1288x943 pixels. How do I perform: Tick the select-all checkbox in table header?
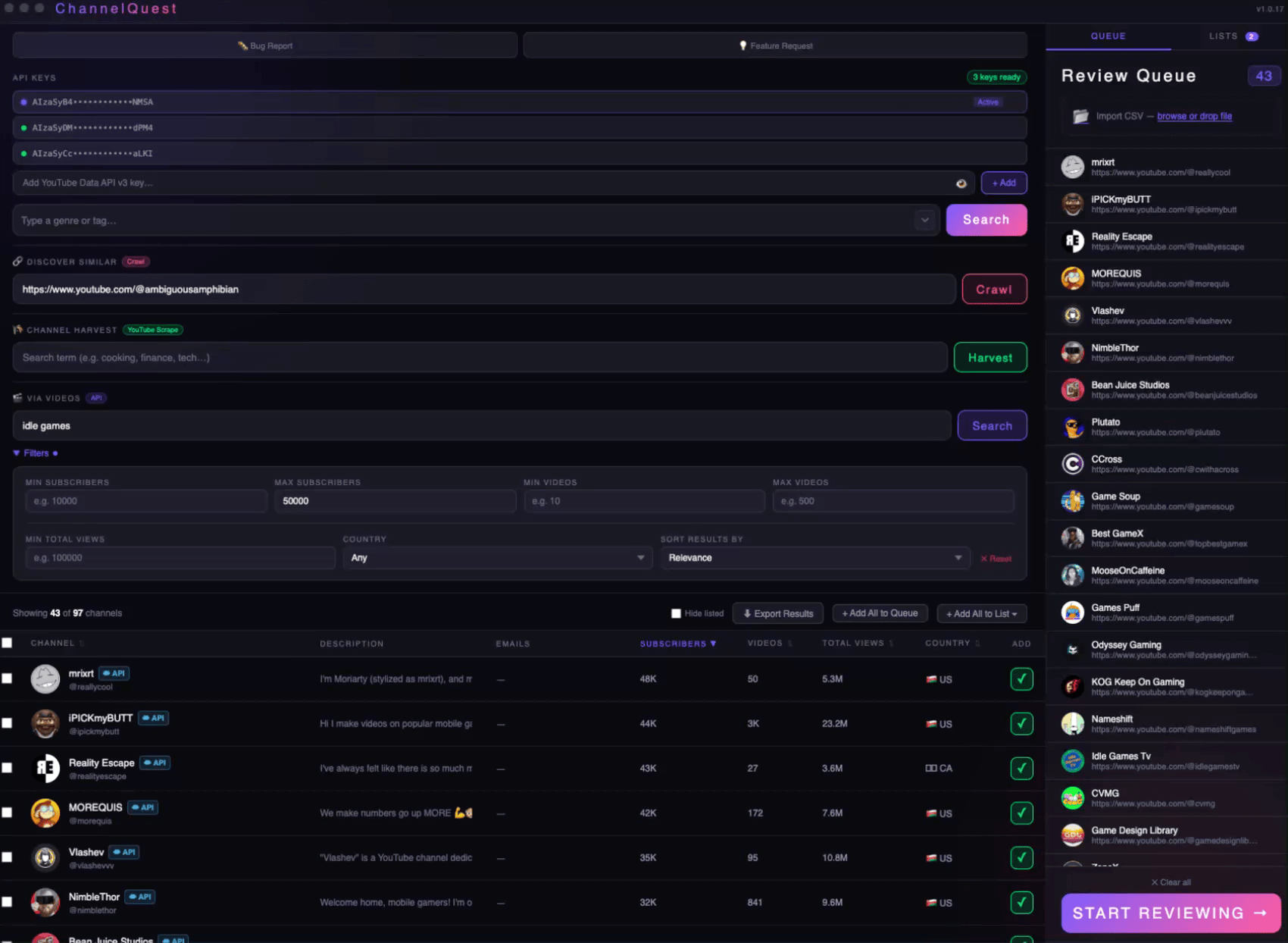coord(7,643)
